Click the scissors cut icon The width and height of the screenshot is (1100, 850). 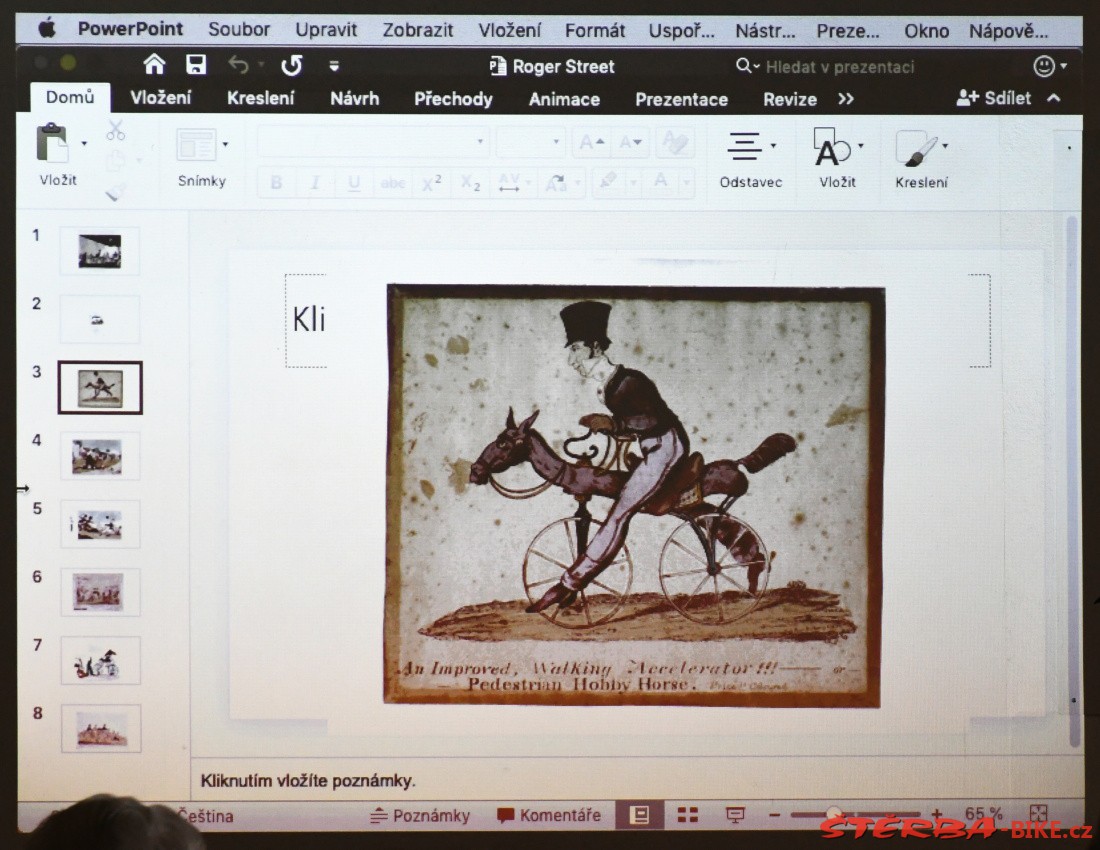tap(116, 130)
